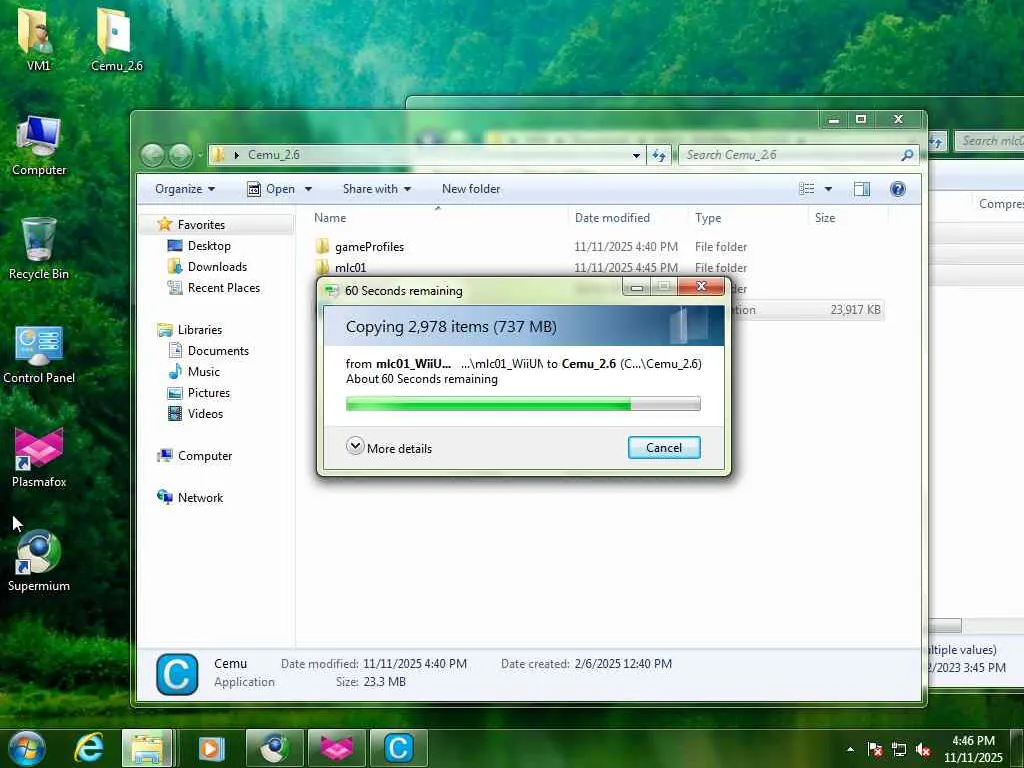The width and height of the screenshot is (1024, 768).
Task: Select Computer in navigation pane
Action: [205, 456]
